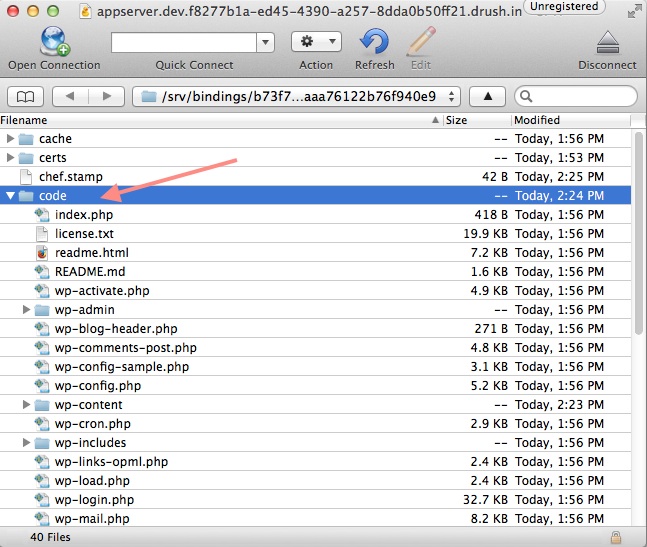Select the wp-config.php file
647x547 pixels.
[97, 386]
